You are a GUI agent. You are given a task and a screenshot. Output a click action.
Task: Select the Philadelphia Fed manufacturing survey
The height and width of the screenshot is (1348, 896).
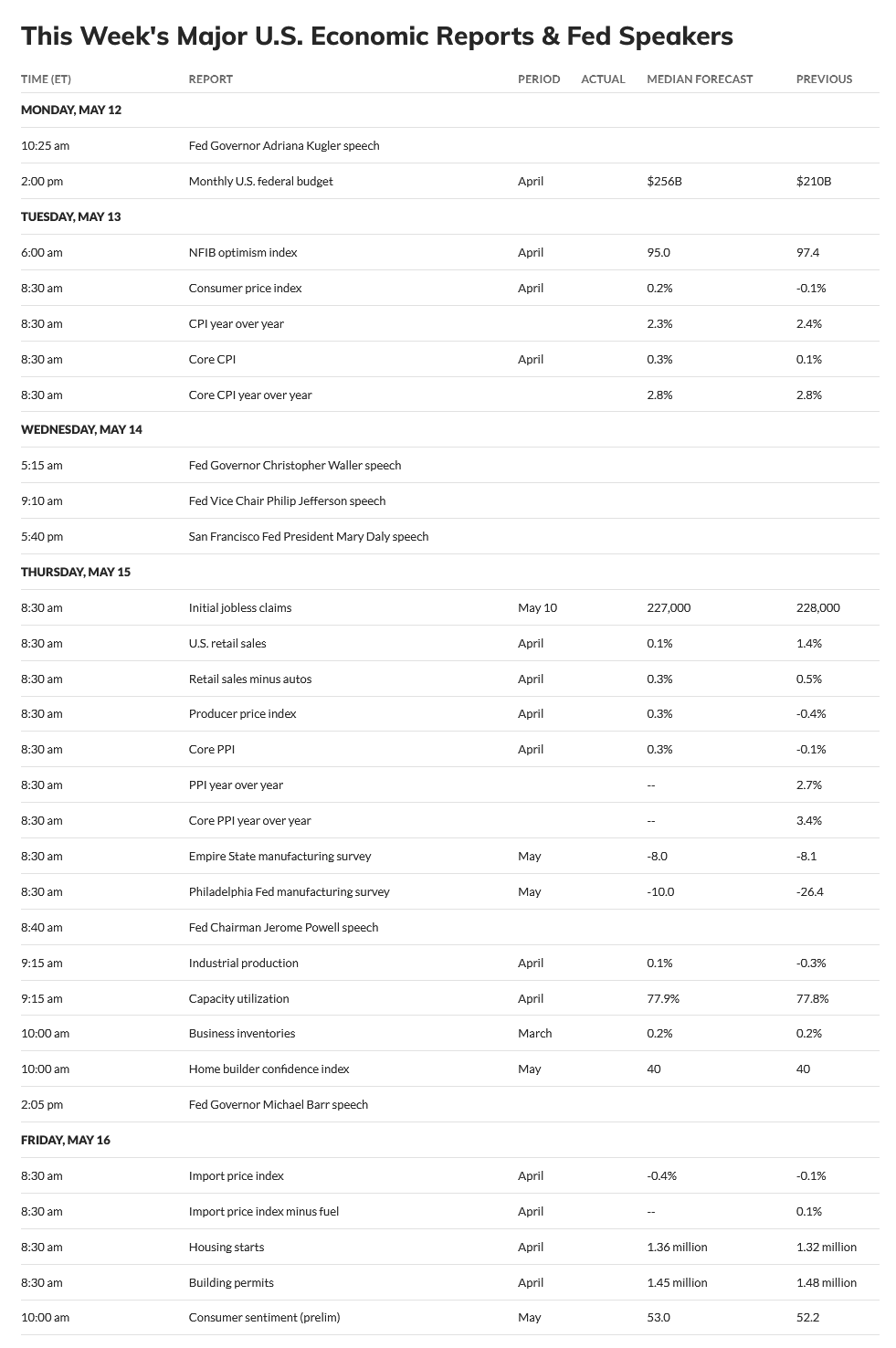[289, 891]
